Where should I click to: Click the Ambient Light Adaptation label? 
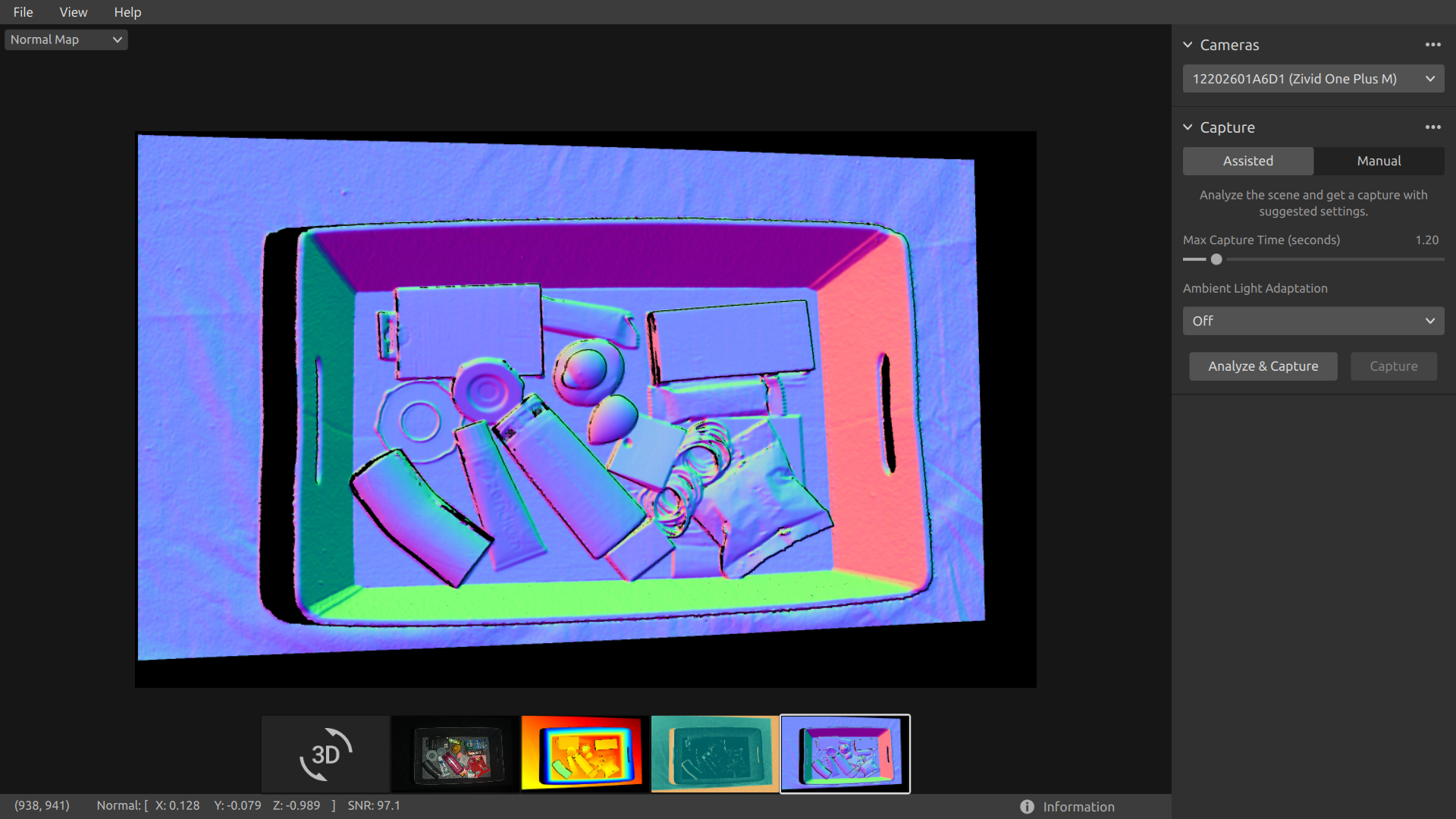point(1255,288)
